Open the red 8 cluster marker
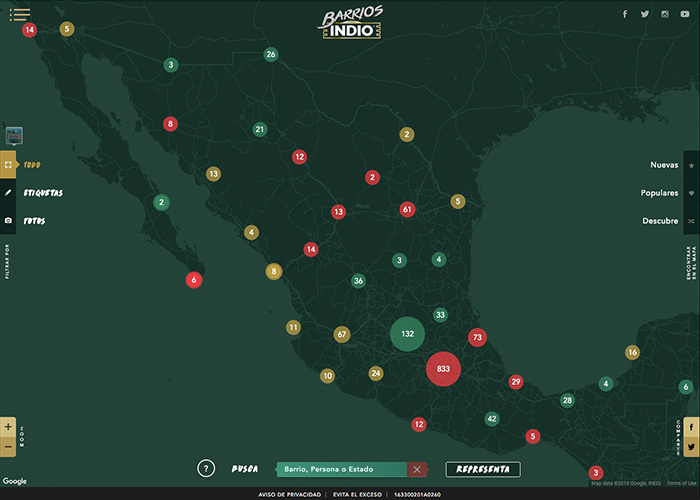The height and width of the screenshot is (500, 700). [171, 124]
